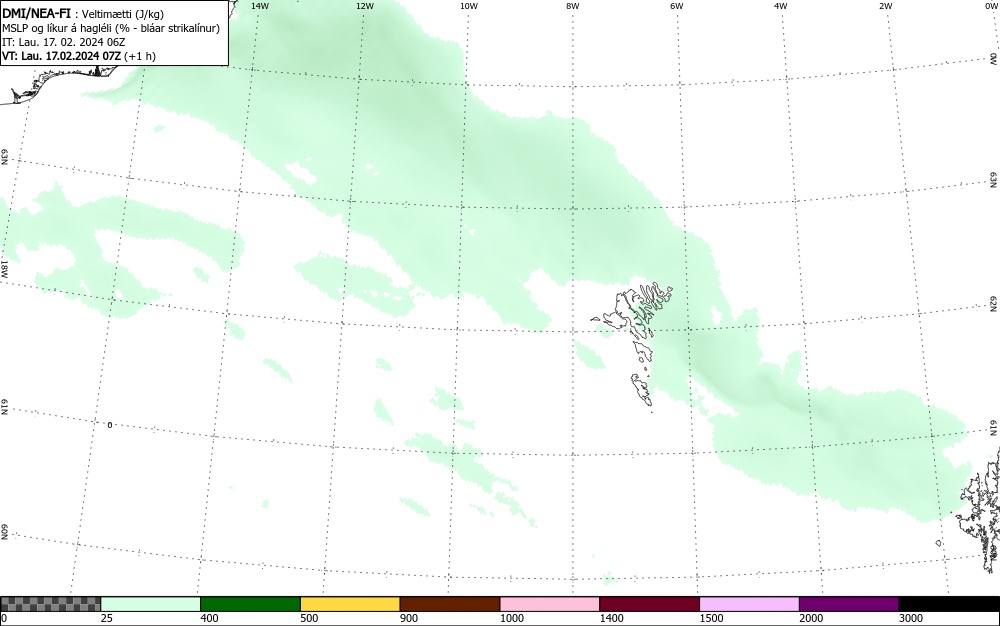Click the legend value "400"
Screen dimensions: 1000x626
[x=209, y=618]
